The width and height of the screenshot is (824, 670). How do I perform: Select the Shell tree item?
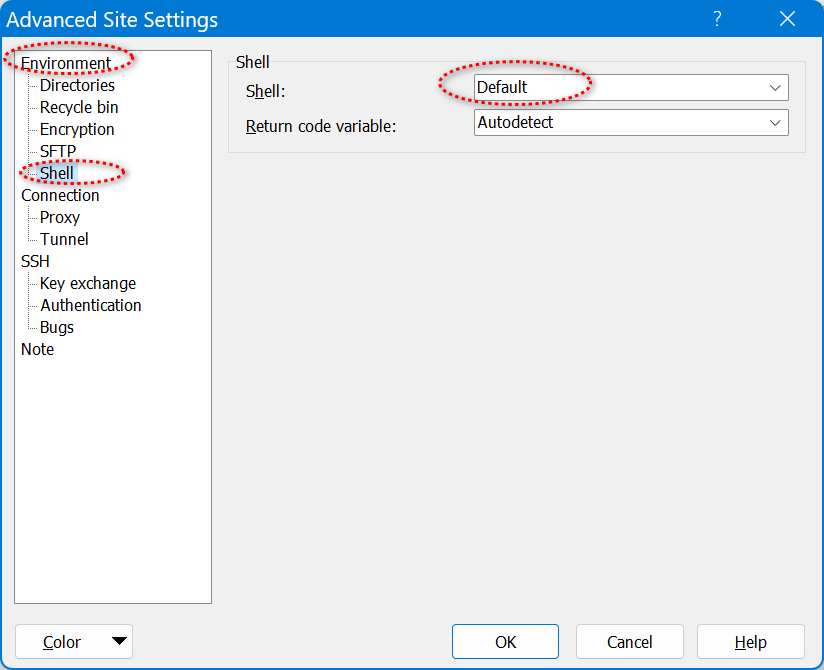[x=57, y=173]
